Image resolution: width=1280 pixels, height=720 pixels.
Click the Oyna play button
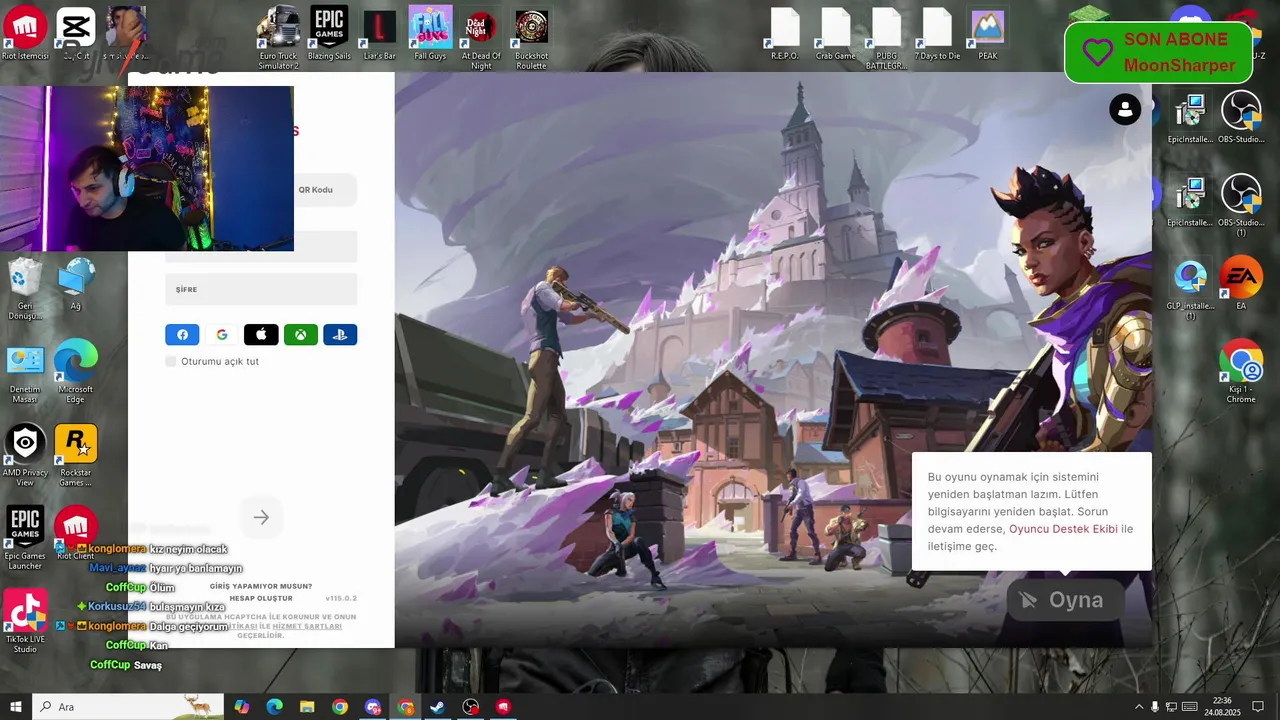pyautogui.click(x=1066, y=600)
